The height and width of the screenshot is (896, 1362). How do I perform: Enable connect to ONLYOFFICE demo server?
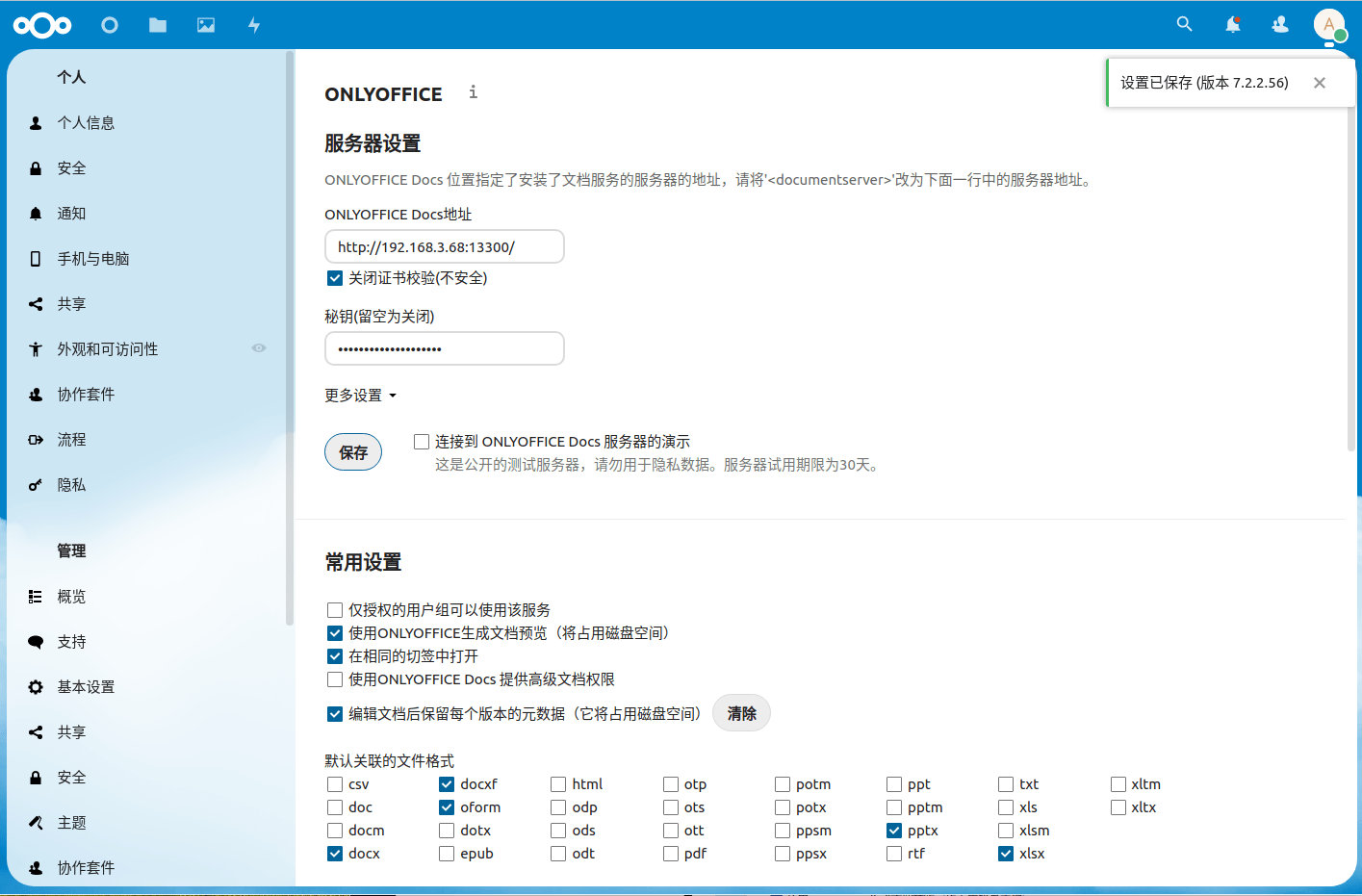click(x=422, y=442)
